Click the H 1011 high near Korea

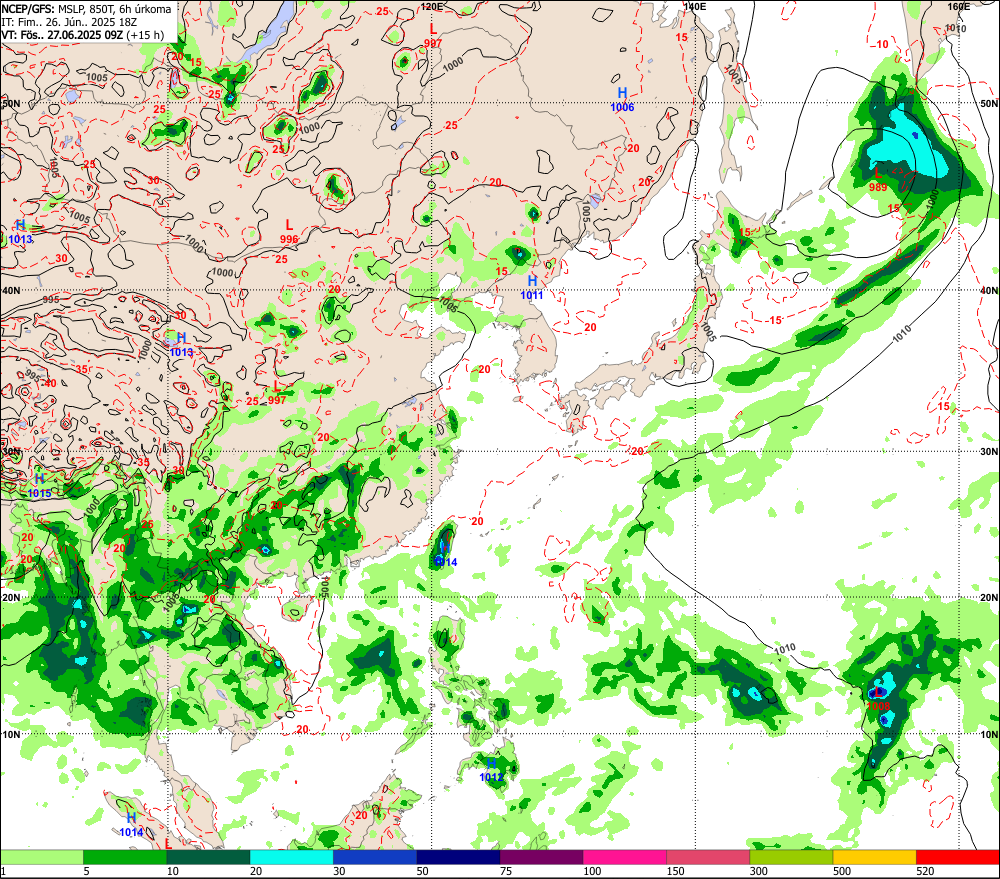(532, 288)
